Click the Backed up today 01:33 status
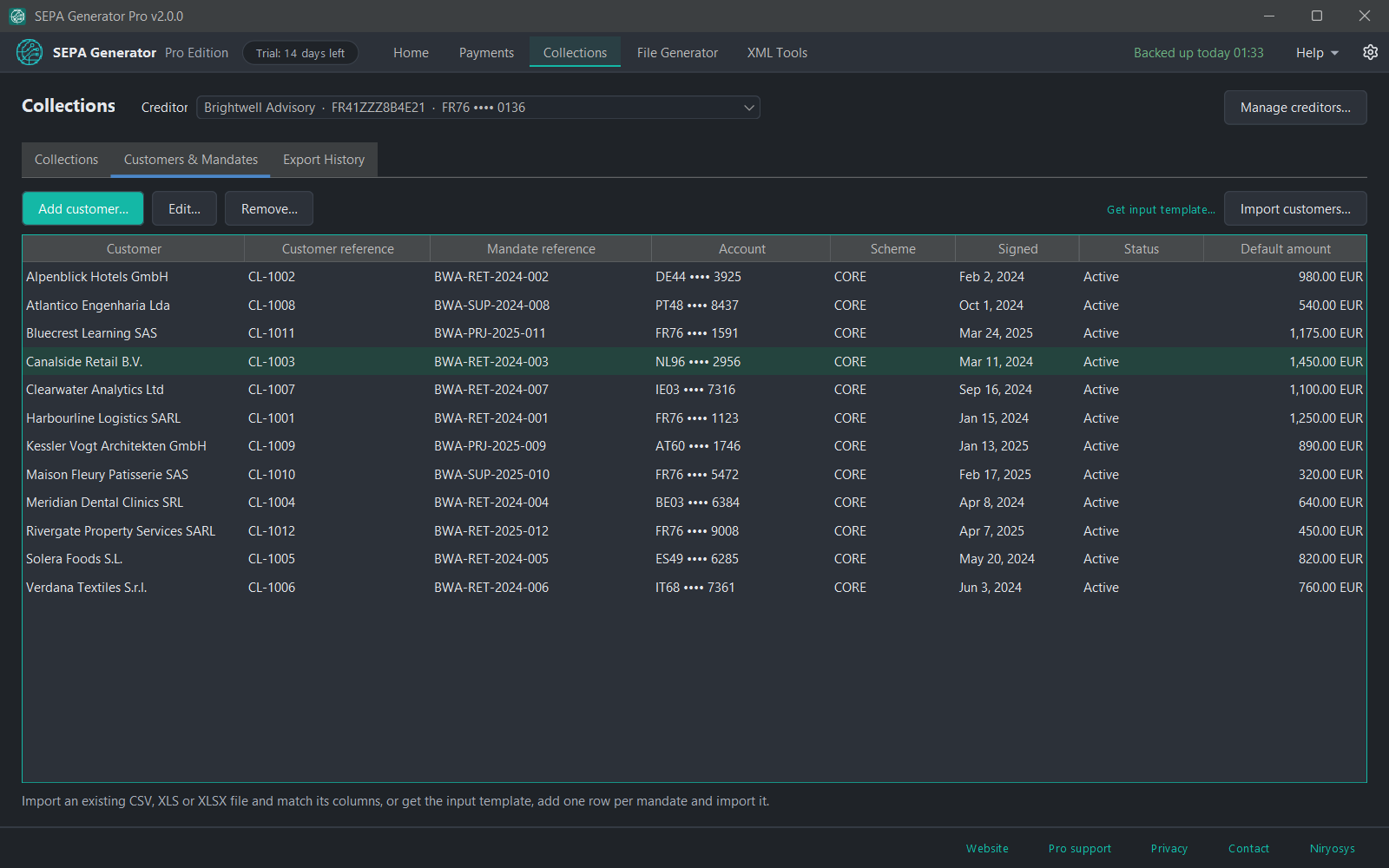 [1198, 53]
